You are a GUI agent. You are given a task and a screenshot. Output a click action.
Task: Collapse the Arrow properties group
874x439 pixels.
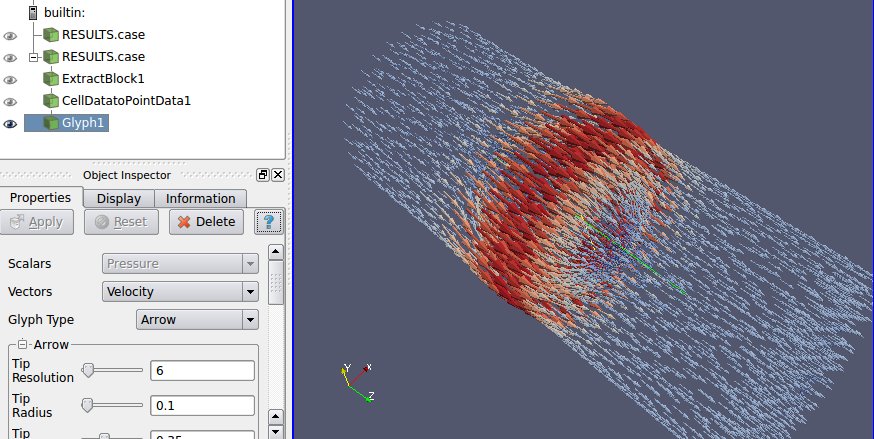coord(23,345)
